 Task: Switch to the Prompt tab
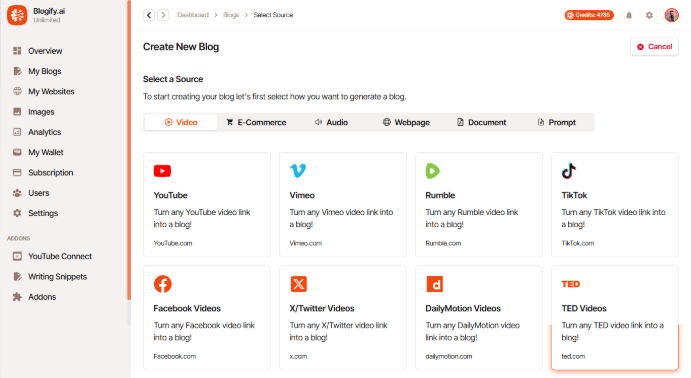557,122
